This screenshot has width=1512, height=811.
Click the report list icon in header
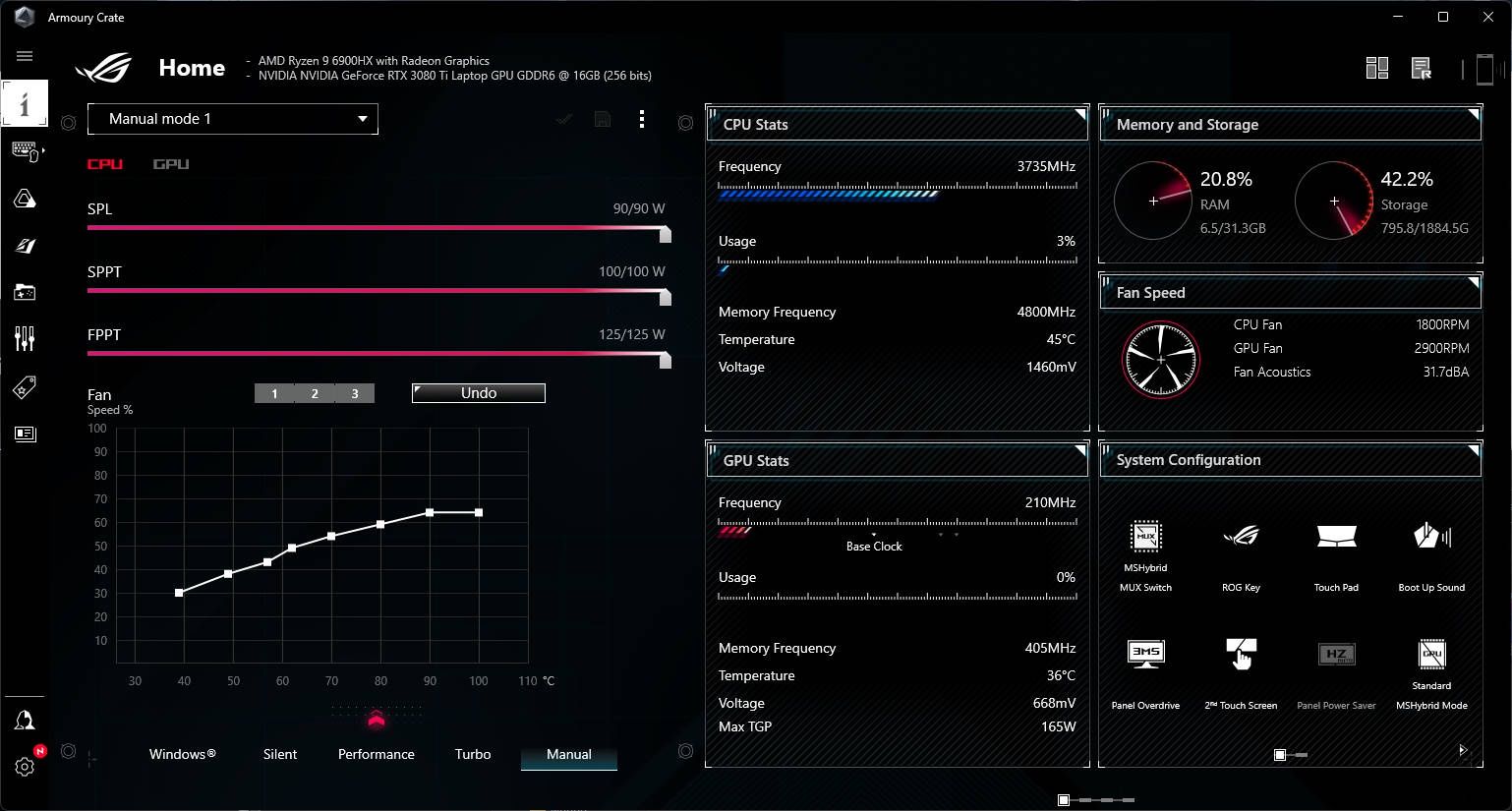pos(1422,68)
